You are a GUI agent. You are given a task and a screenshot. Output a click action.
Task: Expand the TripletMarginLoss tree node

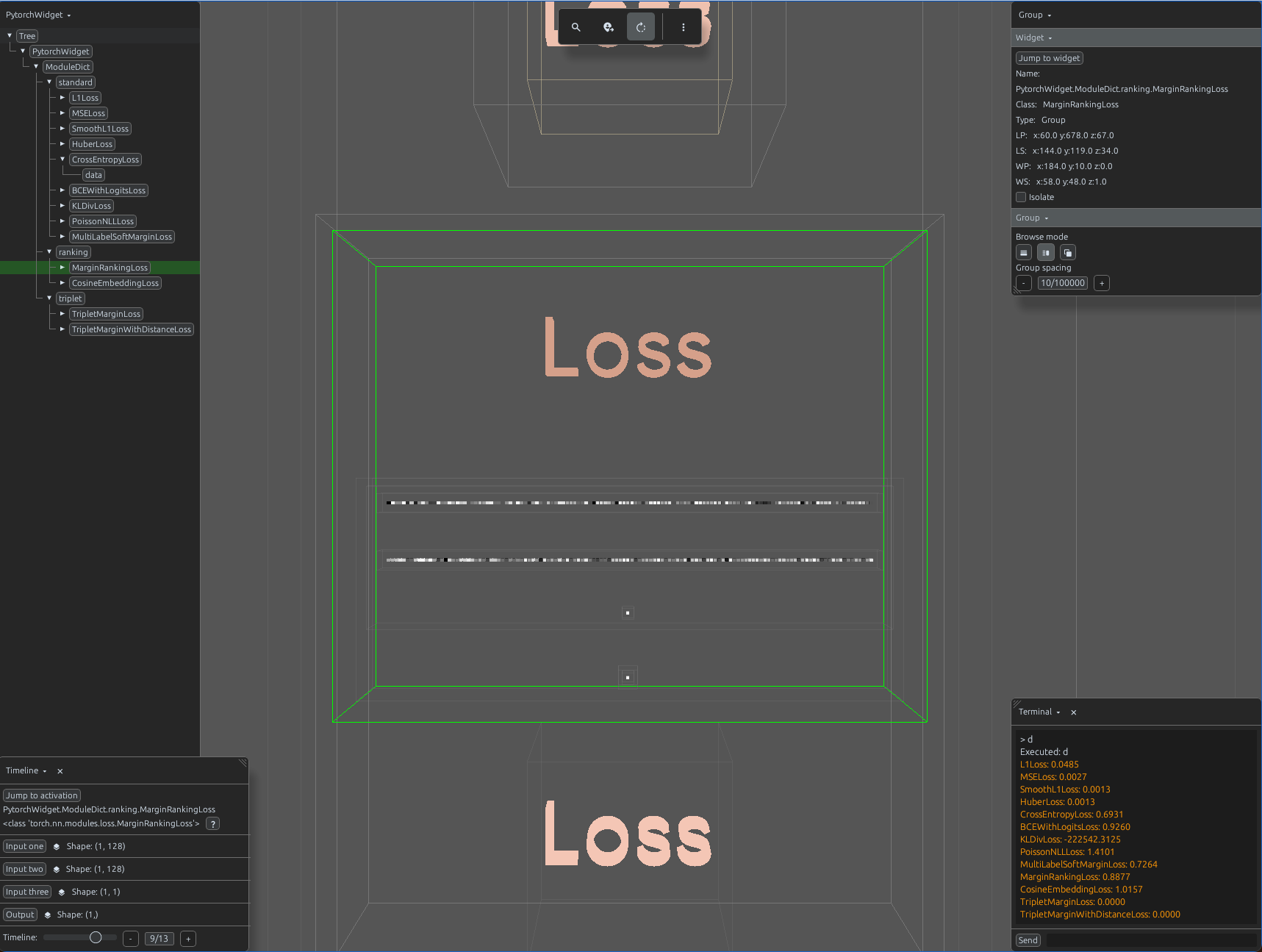[x=62, y=313]
